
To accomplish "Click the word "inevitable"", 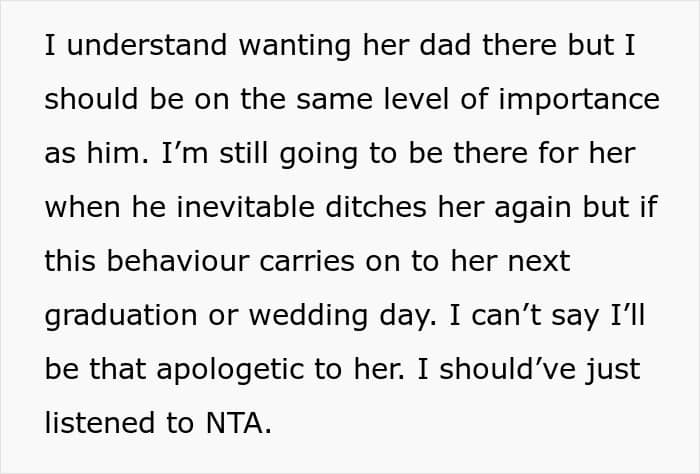I will coord(246,207).
